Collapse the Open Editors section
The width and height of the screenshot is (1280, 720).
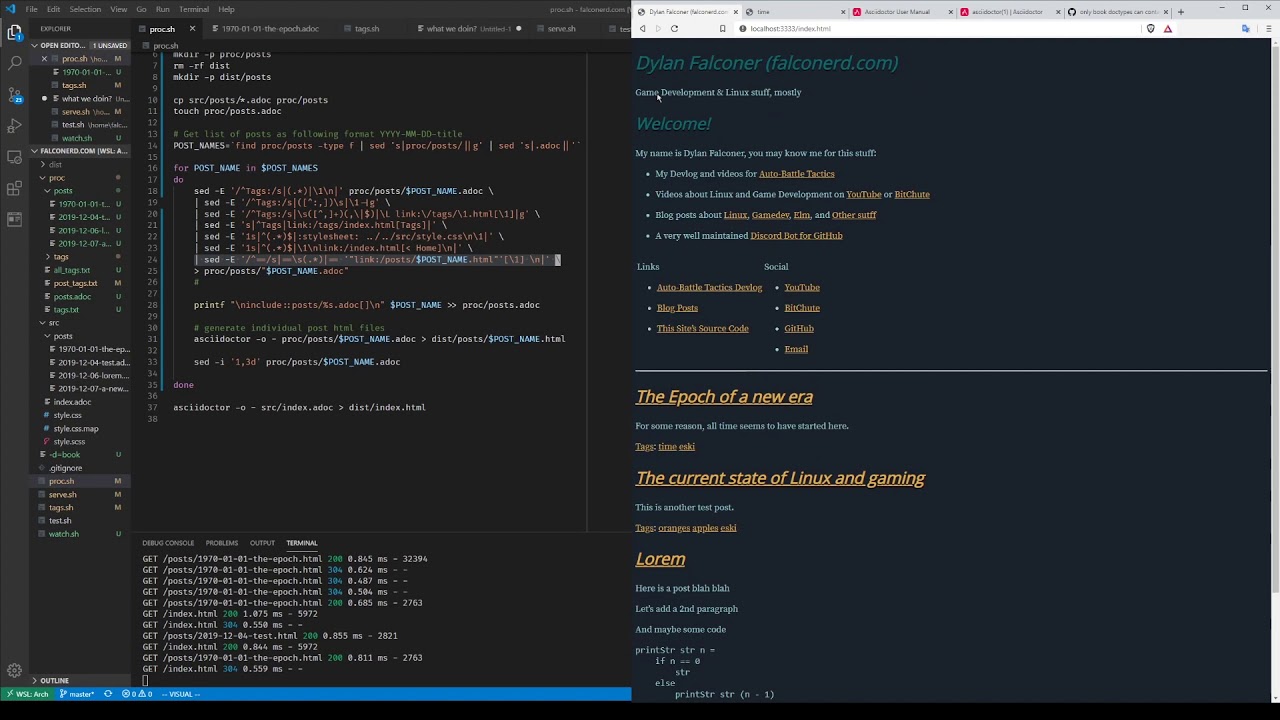pyautogui.click(x=81, y=46)
